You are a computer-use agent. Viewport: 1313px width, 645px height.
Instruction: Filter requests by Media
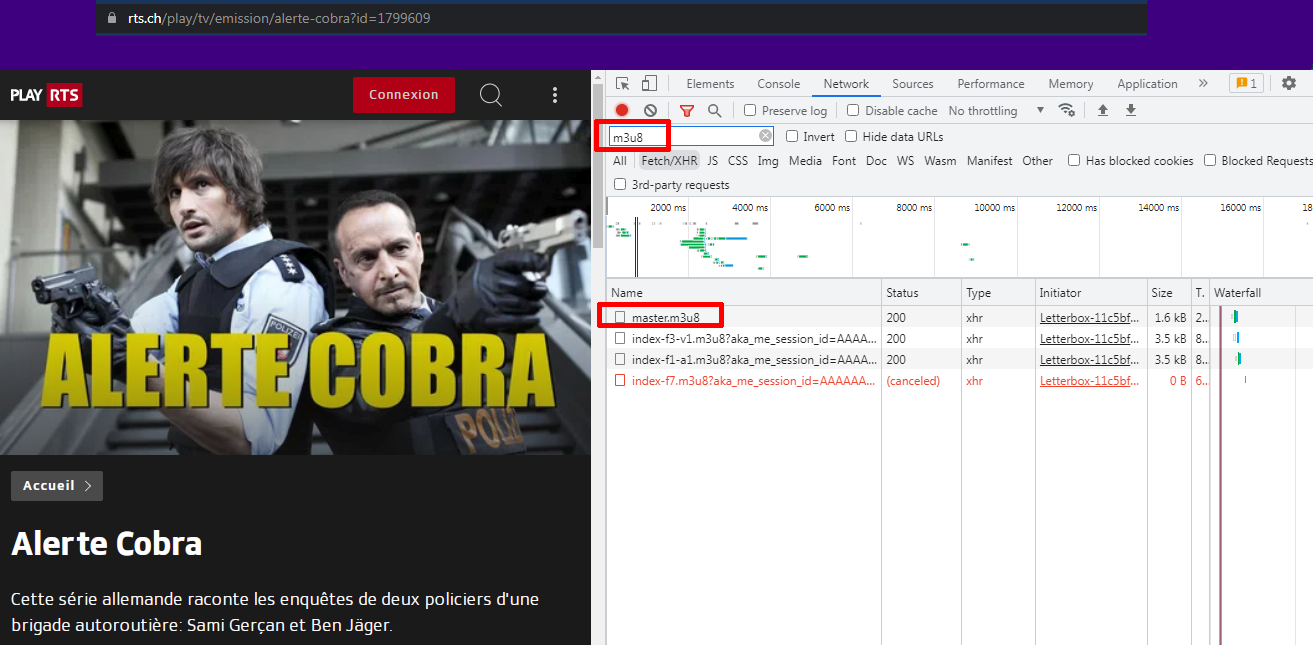coord(805,161)
